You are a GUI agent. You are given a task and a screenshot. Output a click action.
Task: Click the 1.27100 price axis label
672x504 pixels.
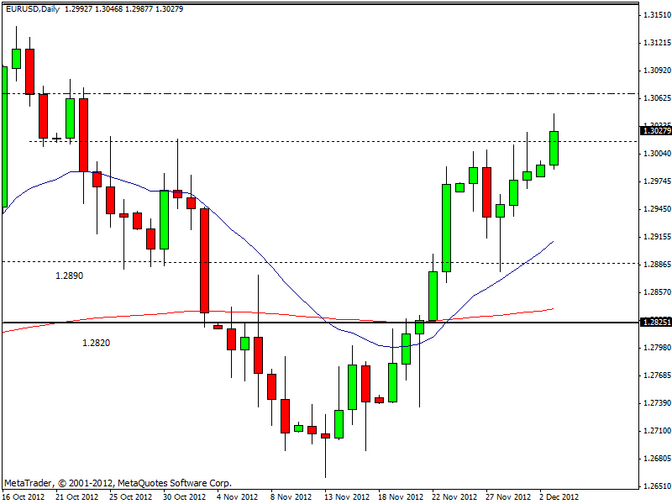(x=655, y=431)
